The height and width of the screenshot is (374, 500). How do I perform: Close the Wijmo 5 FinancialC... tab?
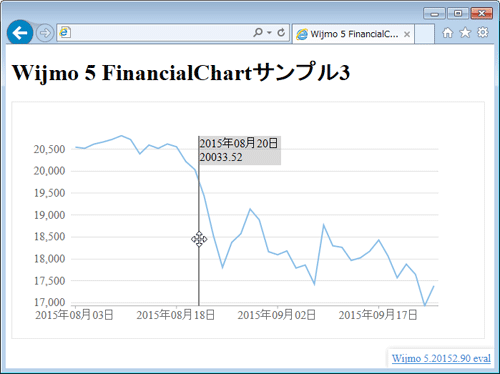tap(407, 34)
